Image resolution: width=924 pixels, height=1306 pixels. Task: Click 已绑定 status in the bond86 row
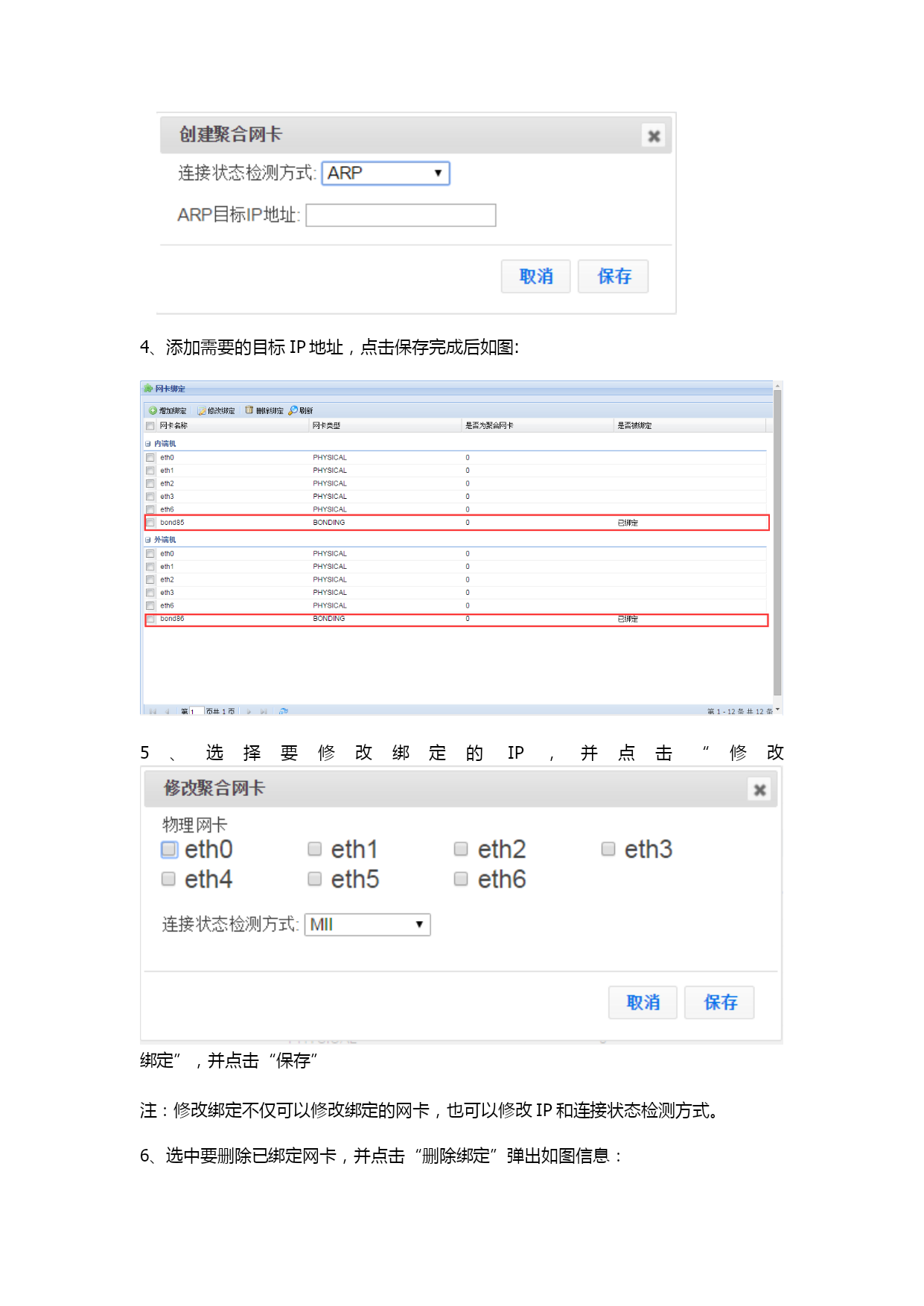click(628, 619)
